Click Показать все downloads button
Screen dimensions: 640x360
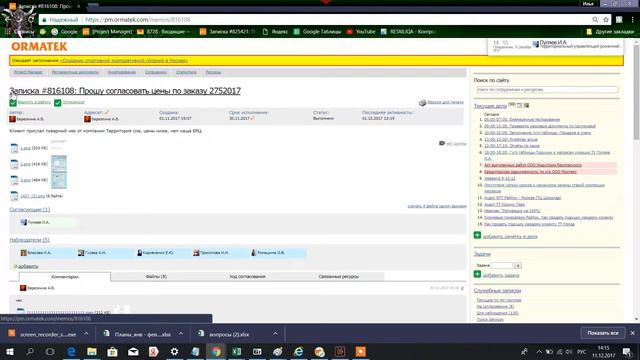[603, 333]
